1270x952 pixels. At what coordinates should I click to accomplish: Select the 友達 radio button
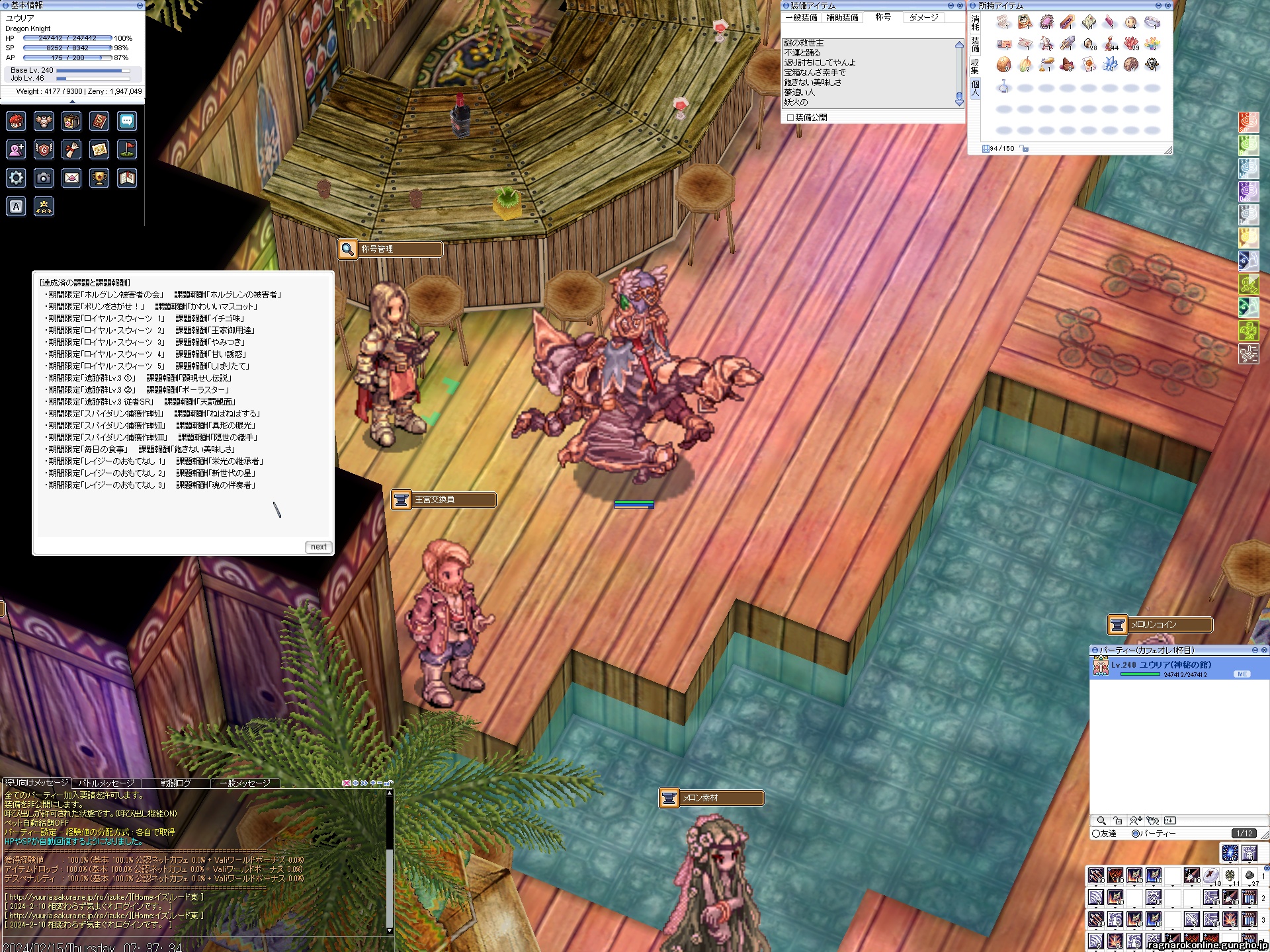click(x=1096, y=834)
